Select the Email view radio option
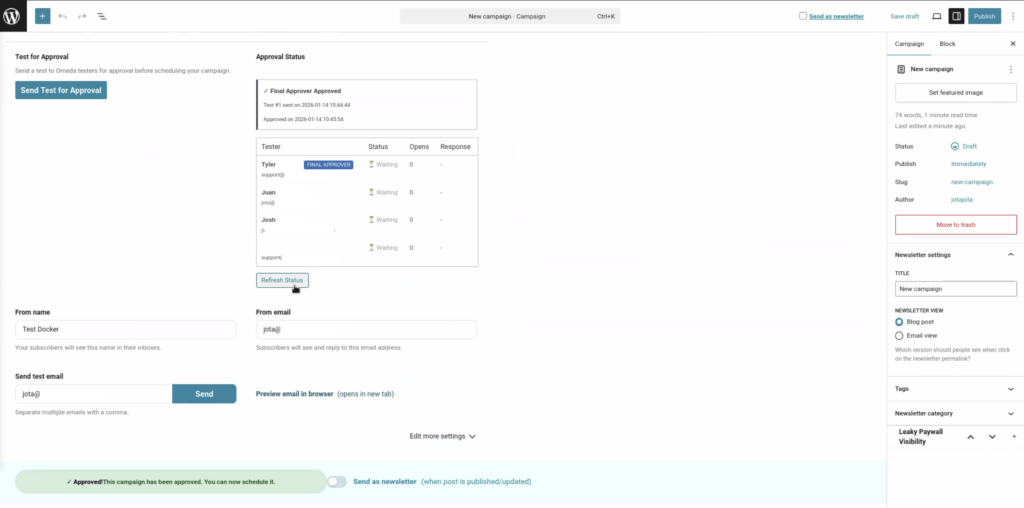Screen dimensions: 1024x508 click(900, 336)
